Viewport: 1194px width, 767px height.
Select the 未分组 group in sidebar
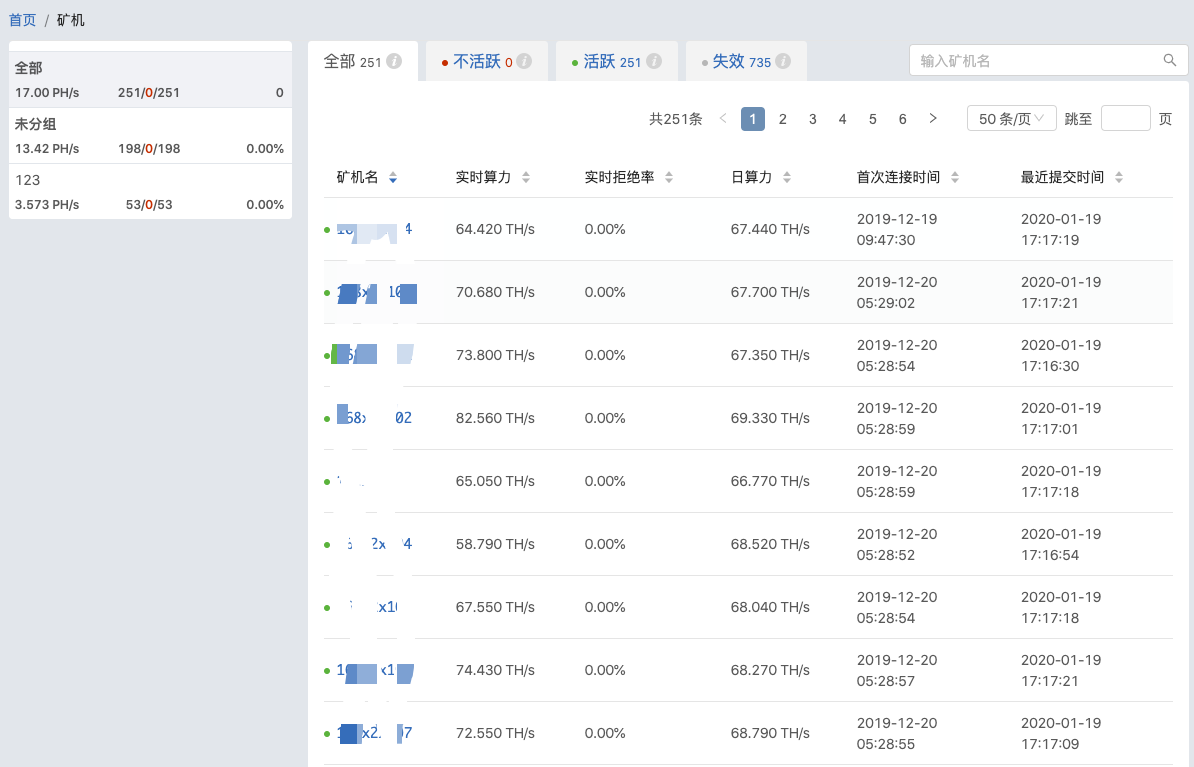click(x=150, y=136)
